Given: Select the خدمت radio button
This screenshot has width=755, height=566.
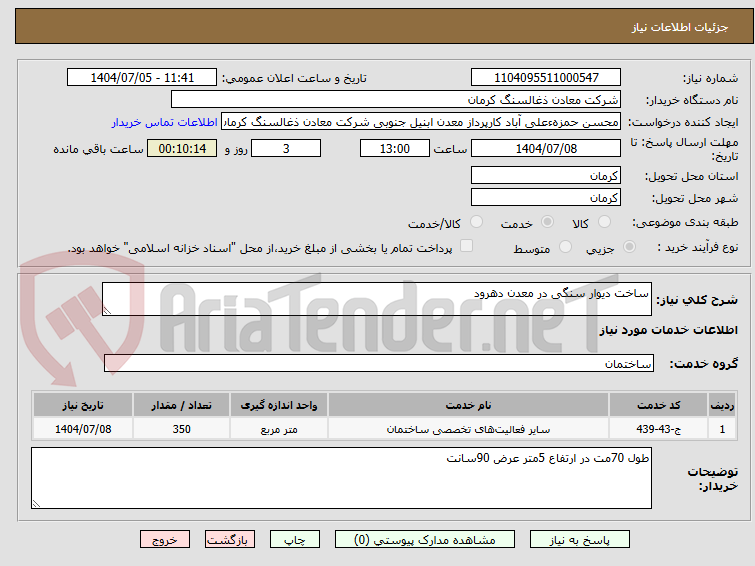Looking at the screenshot, I should 547,222.
